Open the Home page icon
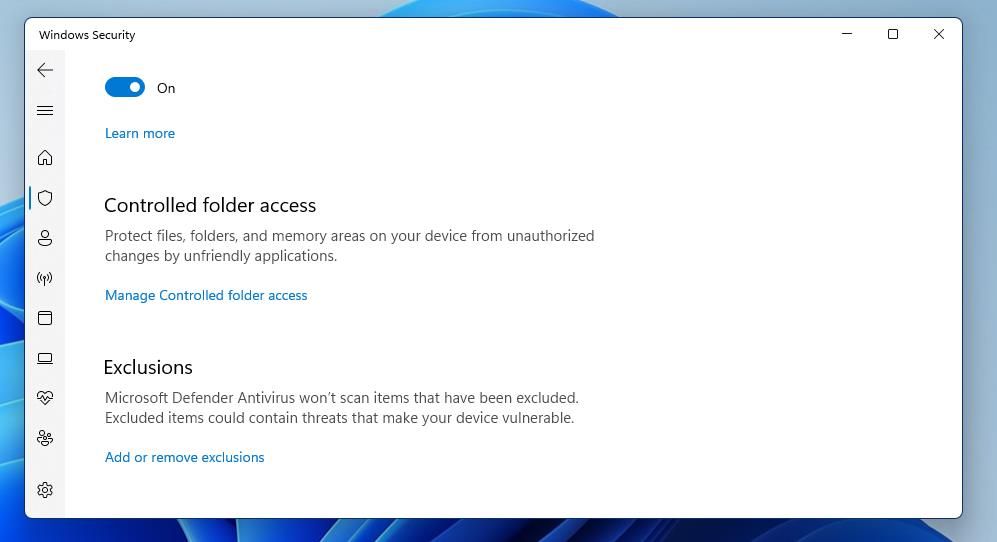 (45, 157)
